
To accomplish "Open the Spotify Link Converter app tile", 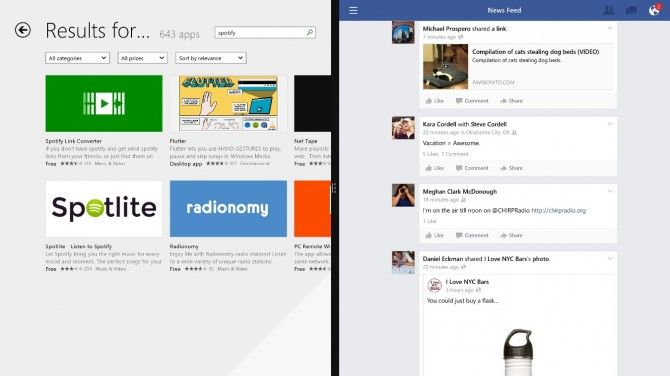I will coord(104,103).
